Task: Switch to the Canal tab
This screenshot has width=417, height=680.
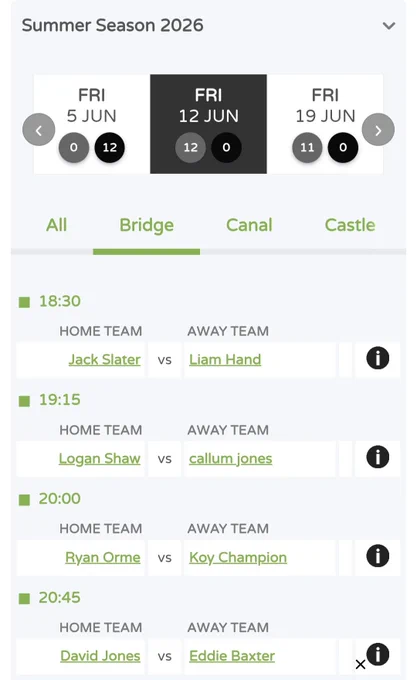Action: [x=249, y=225]
